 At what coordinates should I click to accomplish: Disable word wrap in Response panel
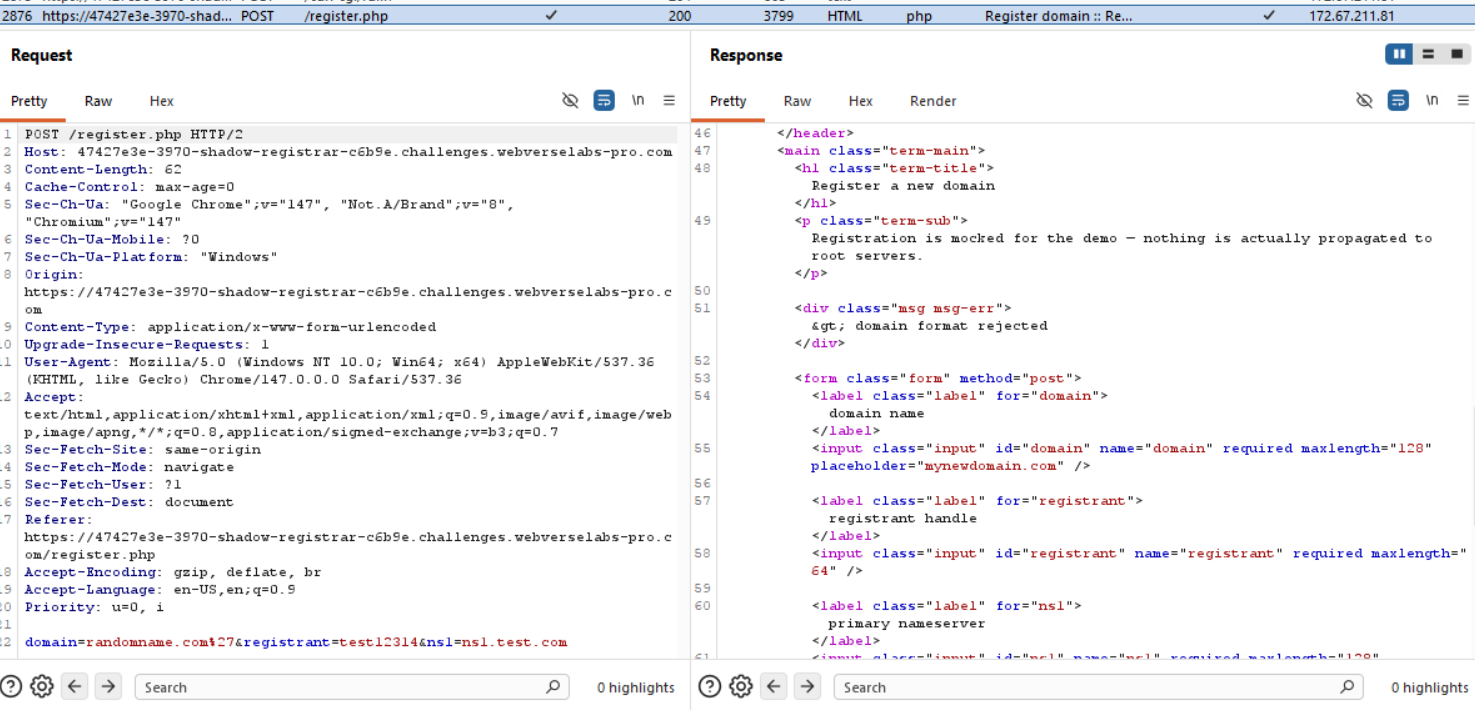click(1396, 100)
